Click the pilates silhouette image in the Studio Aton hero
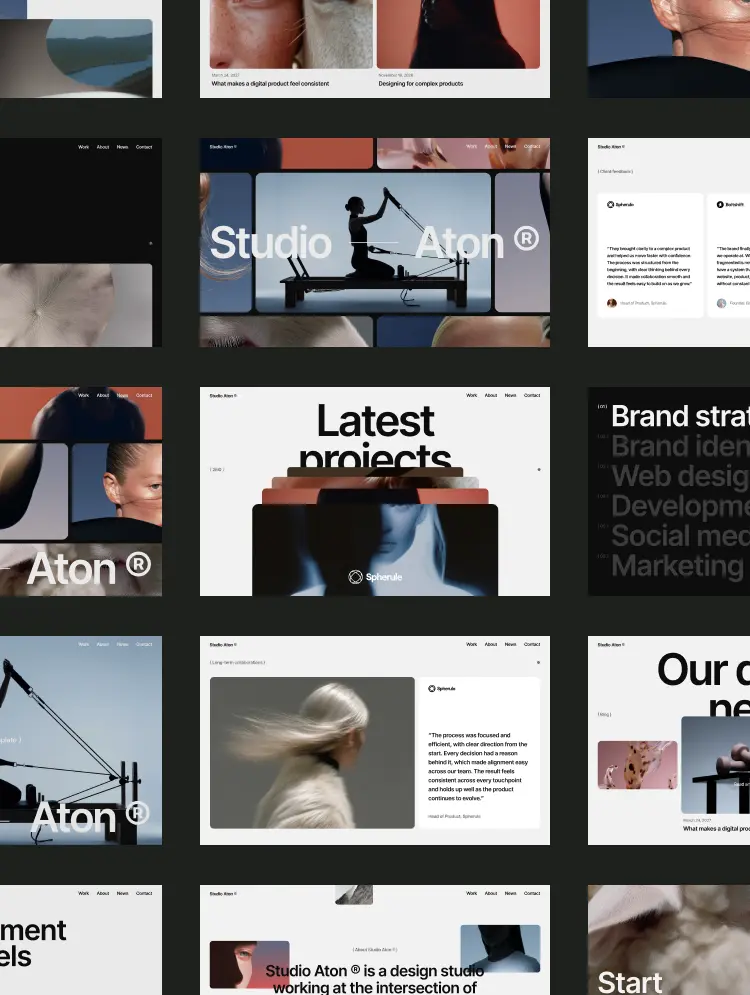Screen dimensions: 750x995 pos(373,243)
